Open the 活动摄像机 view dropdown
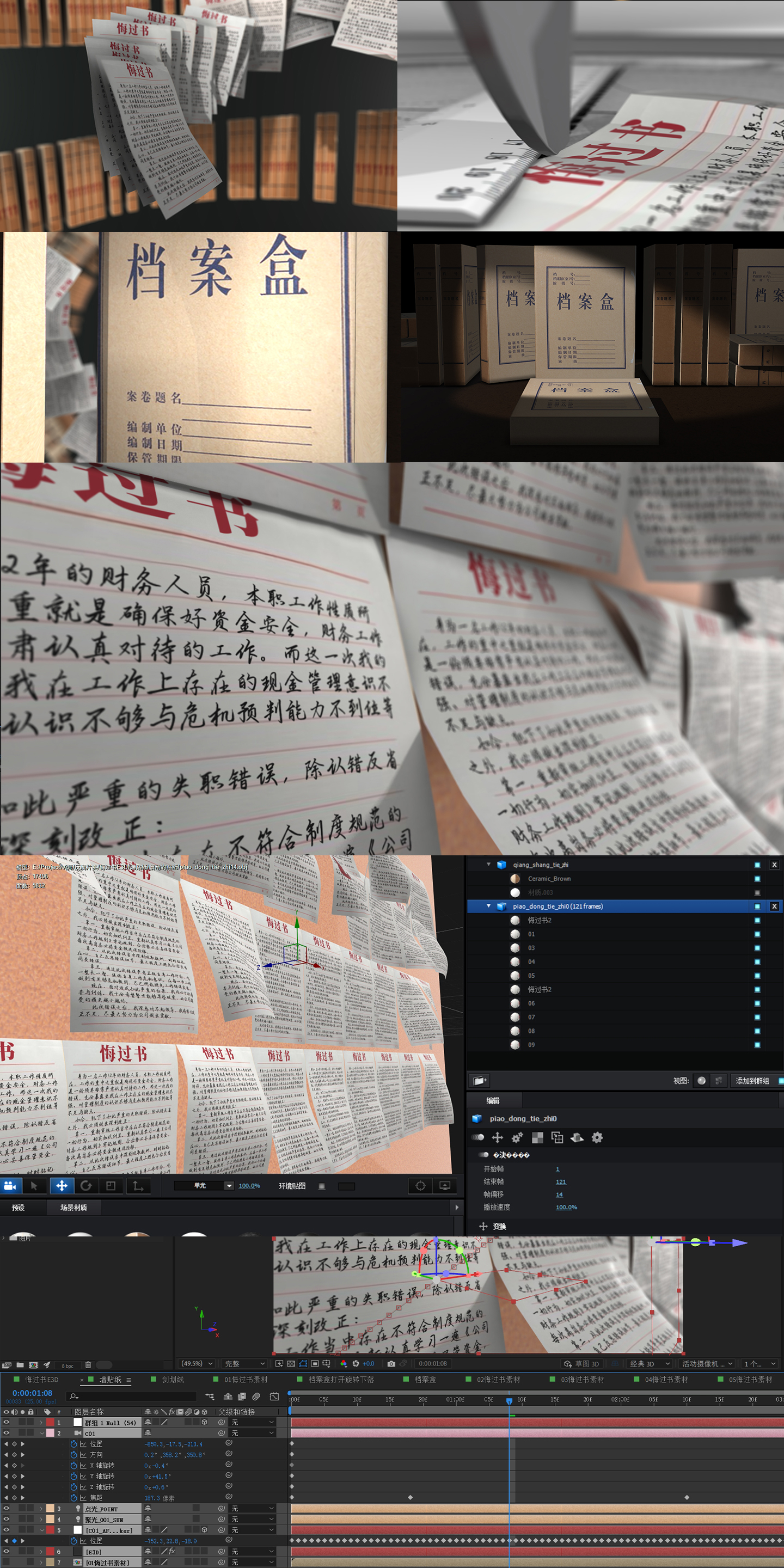 pos(707,1363)
